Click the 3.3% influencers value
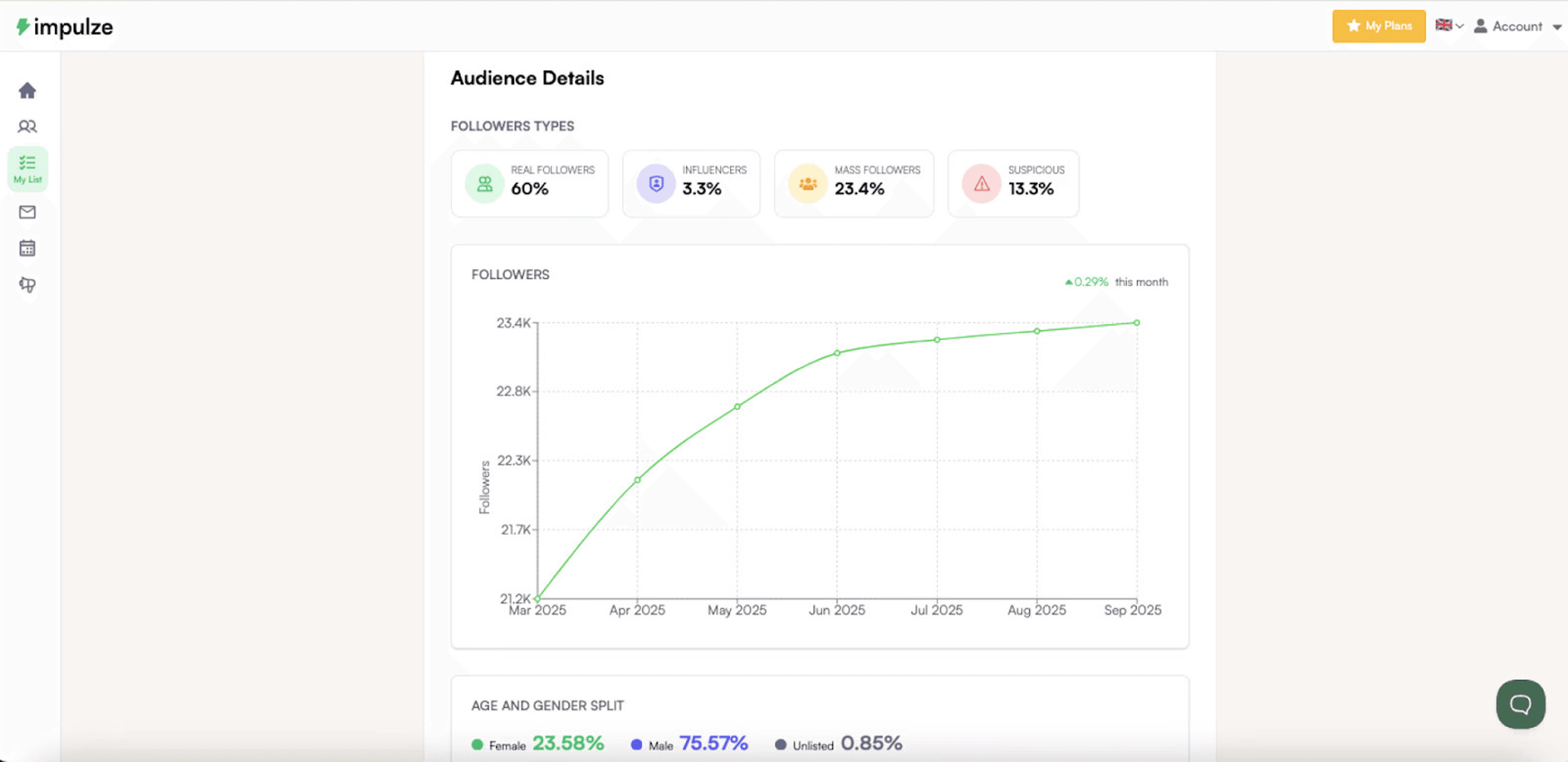This screenshot has width=1568, height=762. (x=701, y=189)
